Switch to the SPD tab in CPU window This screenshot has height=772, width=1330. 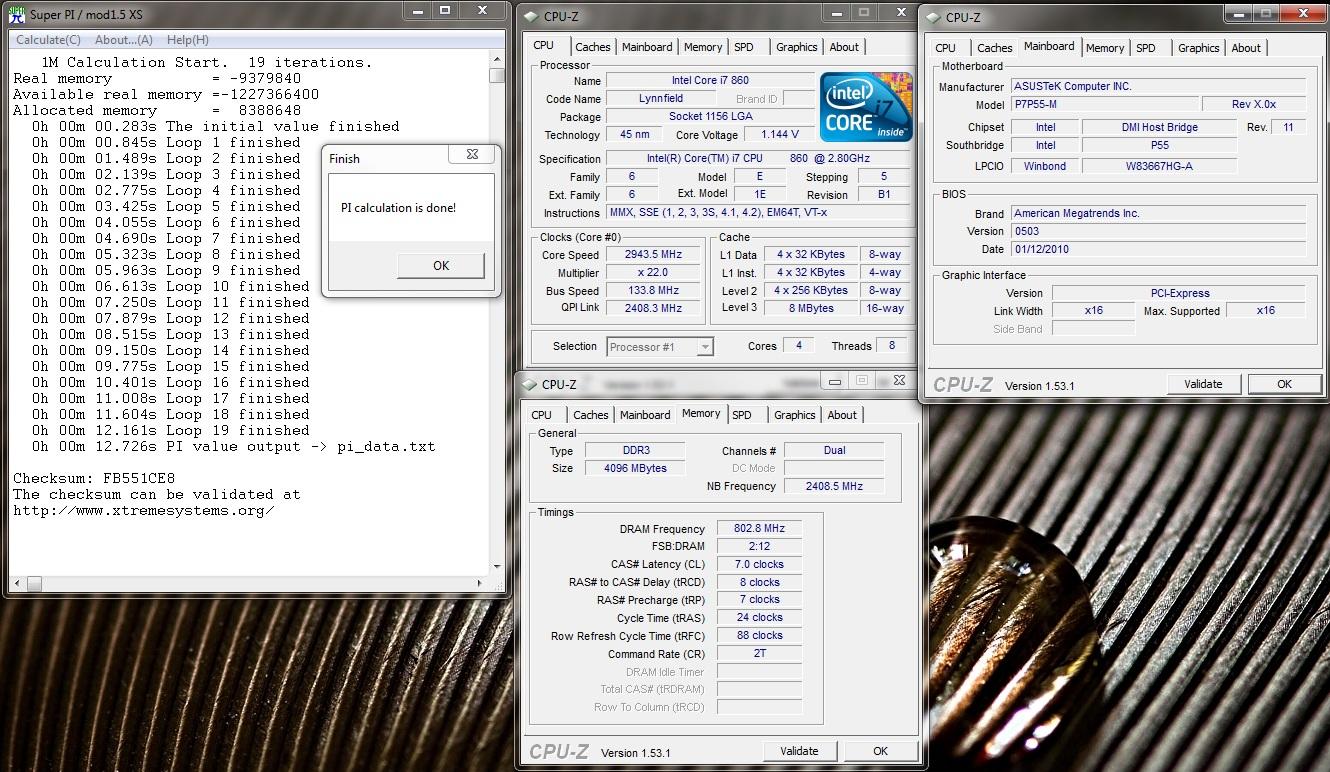744,47
